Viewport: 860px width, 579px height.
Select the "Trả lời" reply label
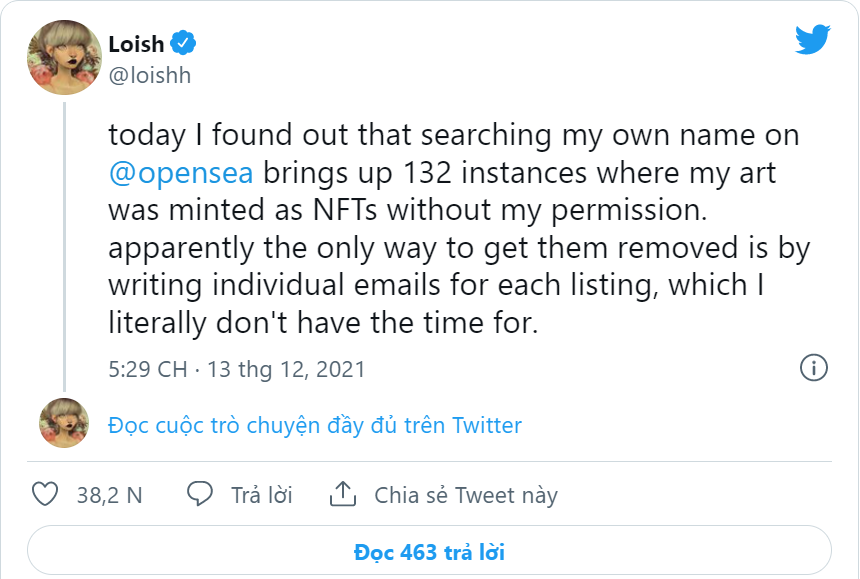[261, 495]
